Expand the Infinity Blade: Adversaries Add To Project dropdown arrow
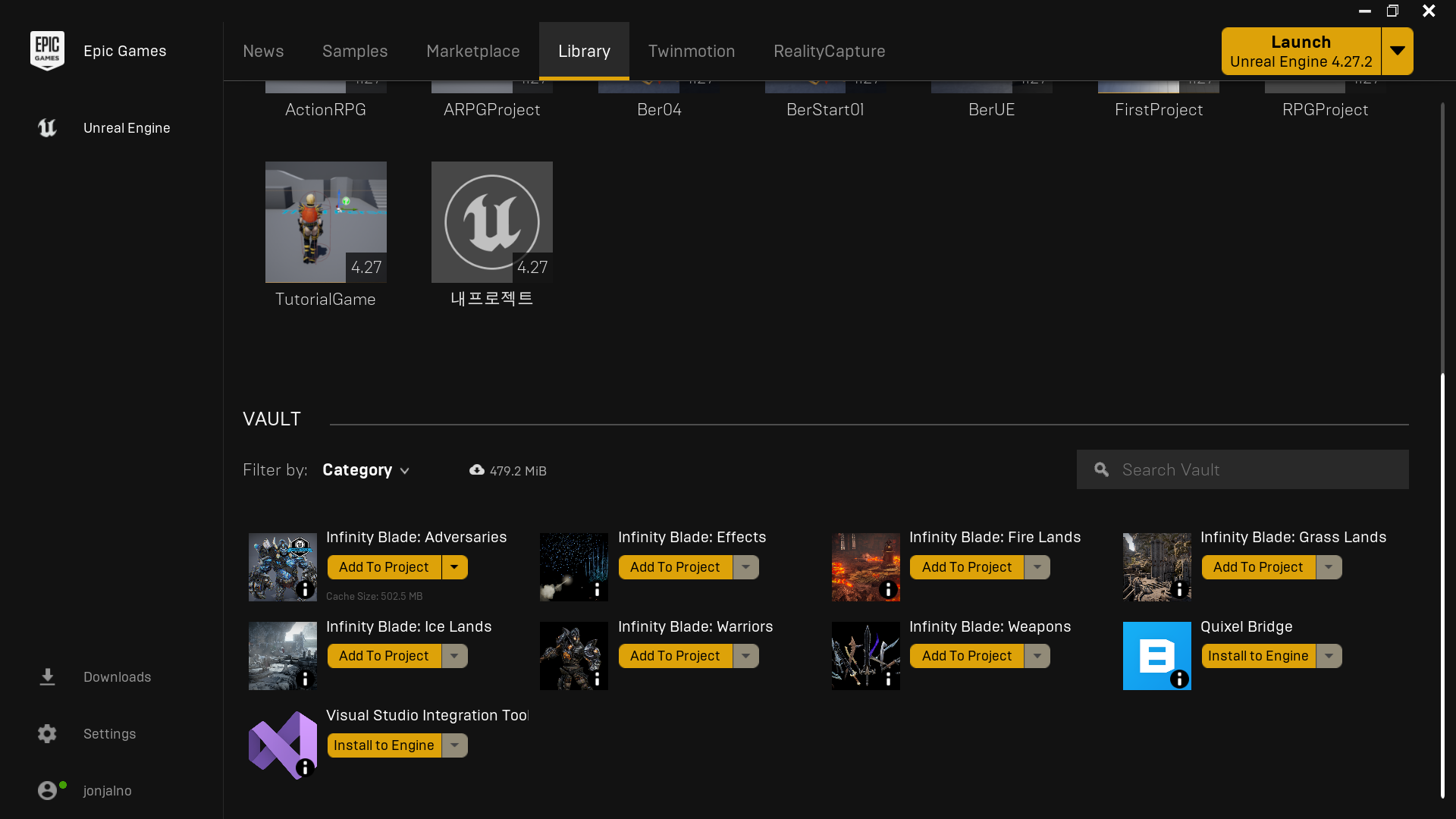 coord(454,567)
